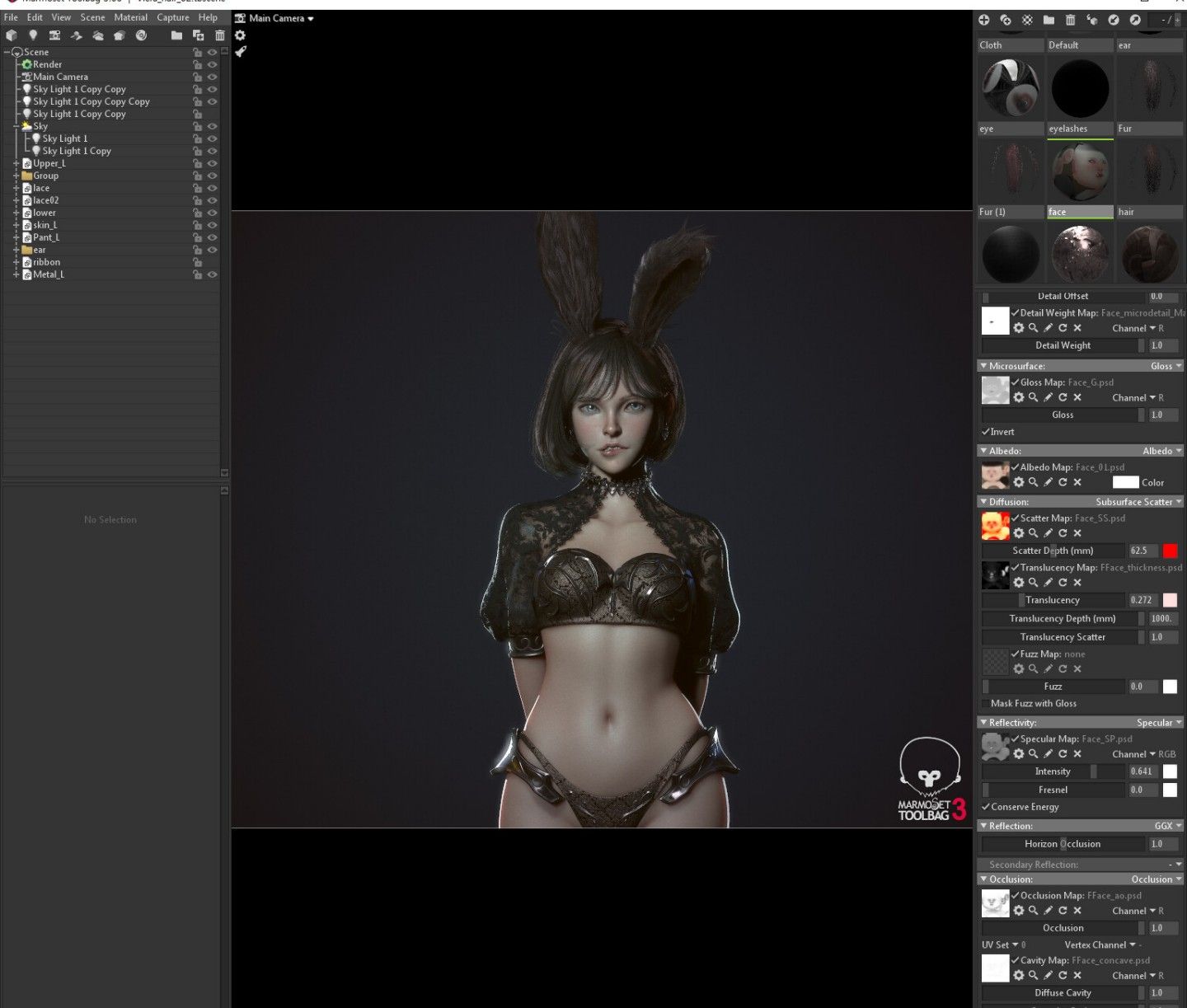Open the Material menu

(x=130, y=17)
